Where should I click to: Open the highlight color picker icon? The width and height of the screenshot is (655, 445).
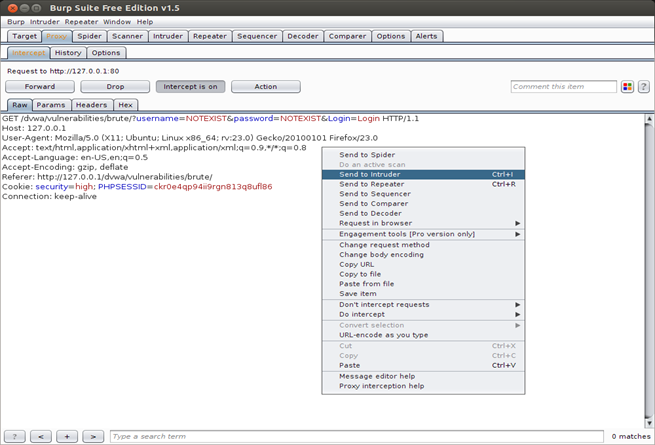628,87
